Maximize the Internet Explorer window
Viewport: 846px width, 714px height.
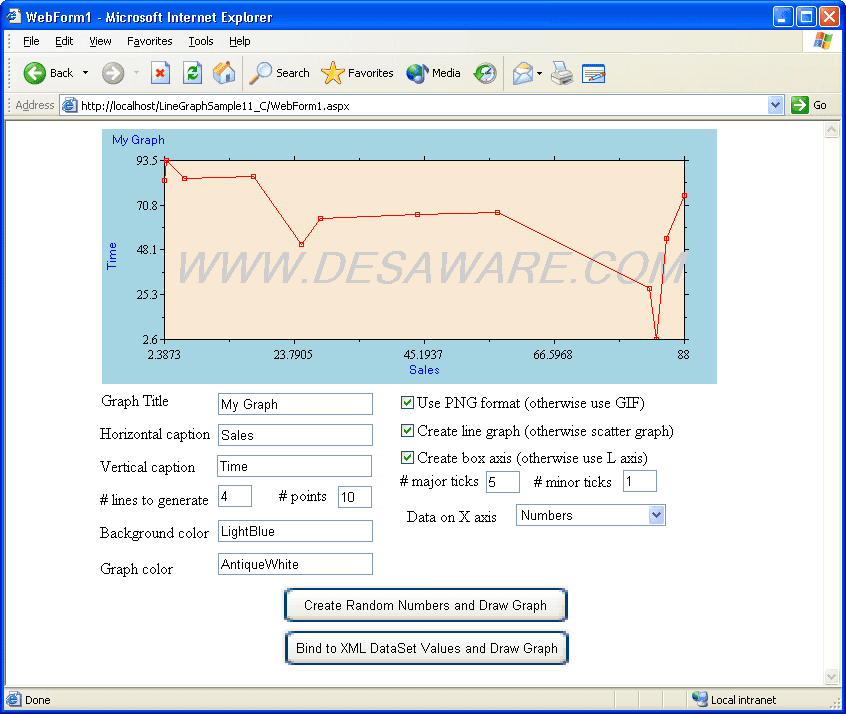pyautogui.click(x=806, y=17)
